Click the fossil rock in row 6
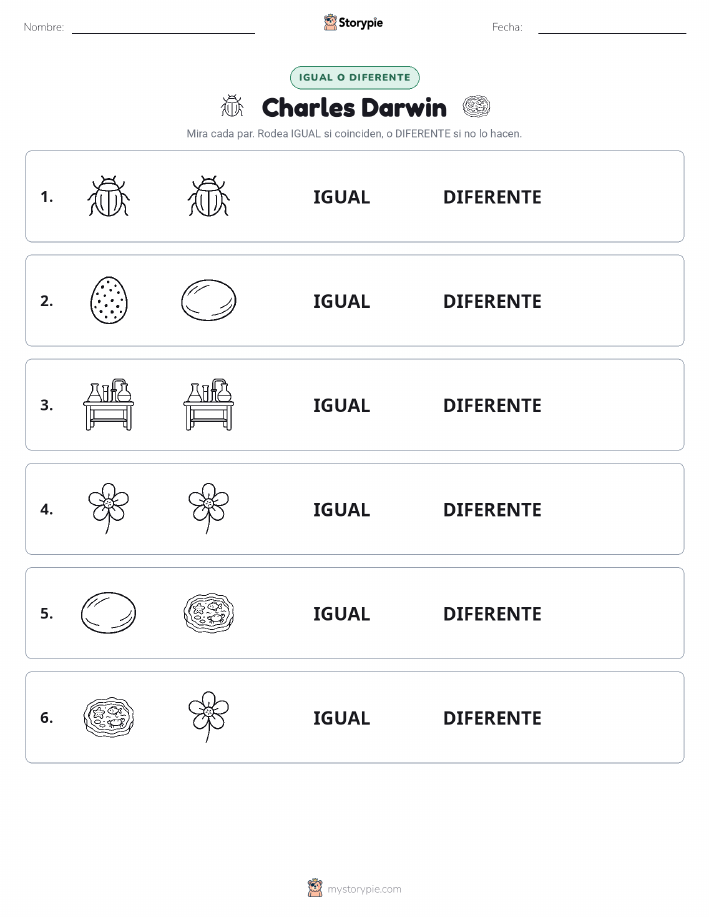 pyautogui.click(x=109, y=717)
